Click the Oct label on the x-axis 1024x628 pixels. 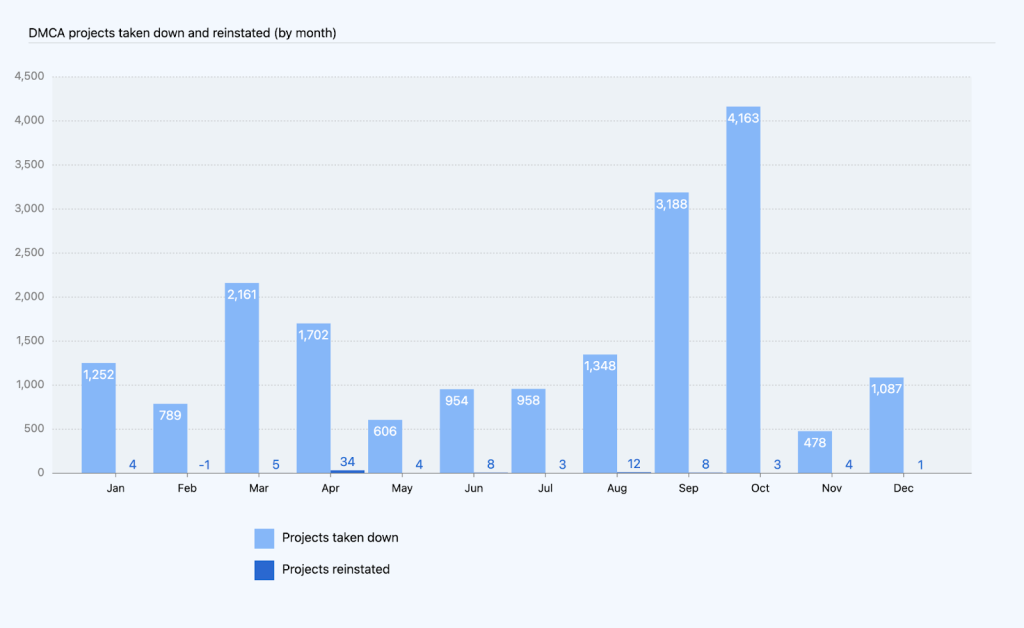(760, 489)
